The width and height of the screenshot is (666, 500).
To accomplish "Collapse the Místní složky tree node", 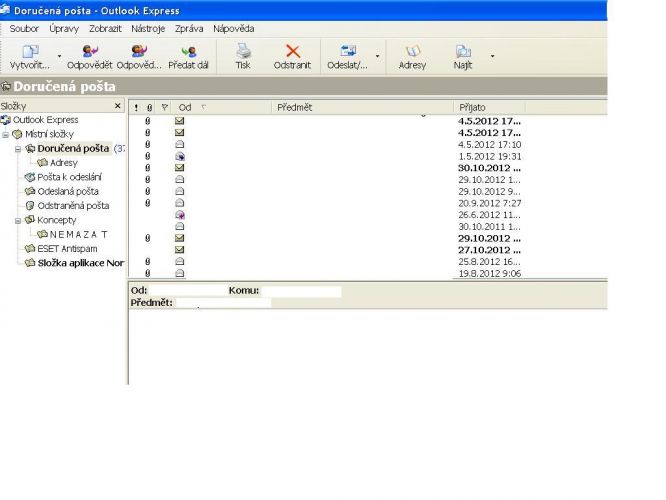I will coord(6,135).
